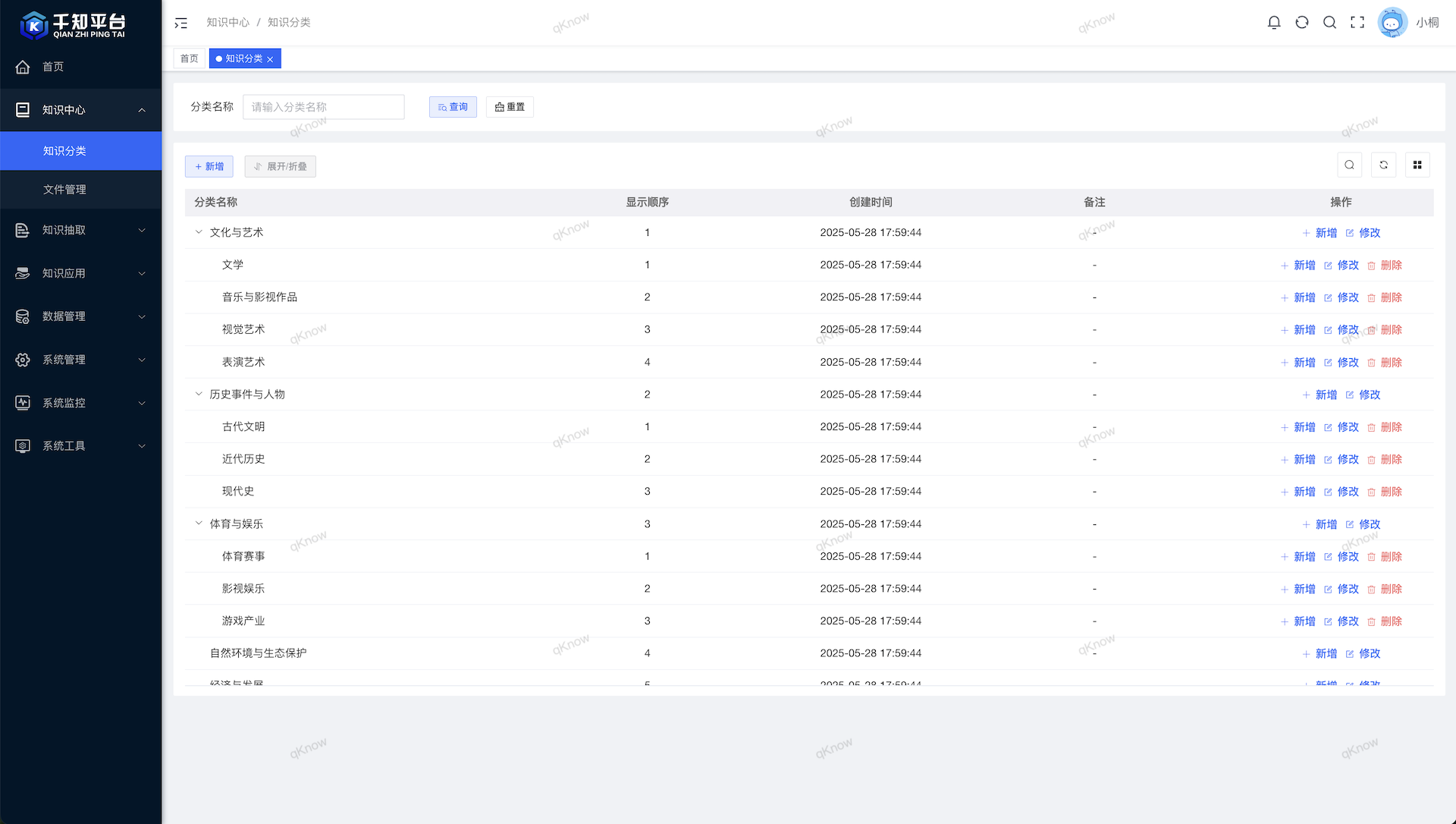Image resolution: width=1456 pixels, height=824 pixels.
Task: Collapse the sidebar with hamburger icon
Action: point(180,24)
